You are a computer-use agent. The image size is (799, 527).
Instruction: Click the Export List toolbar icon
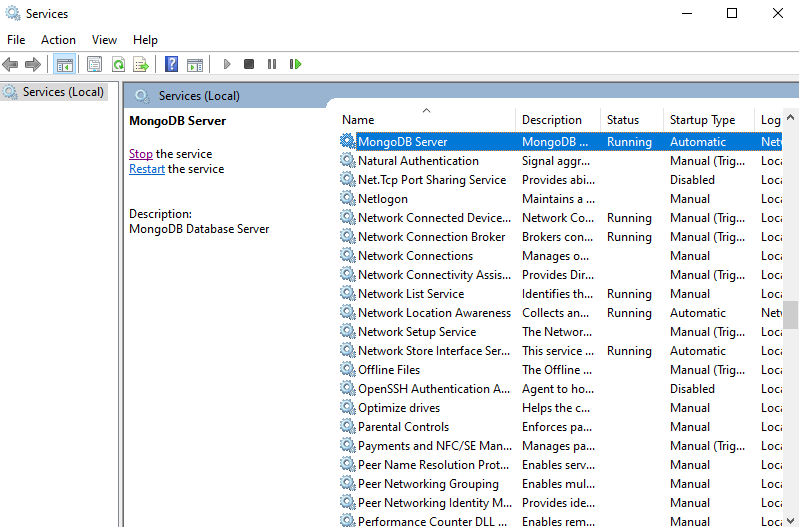[141, 64]
